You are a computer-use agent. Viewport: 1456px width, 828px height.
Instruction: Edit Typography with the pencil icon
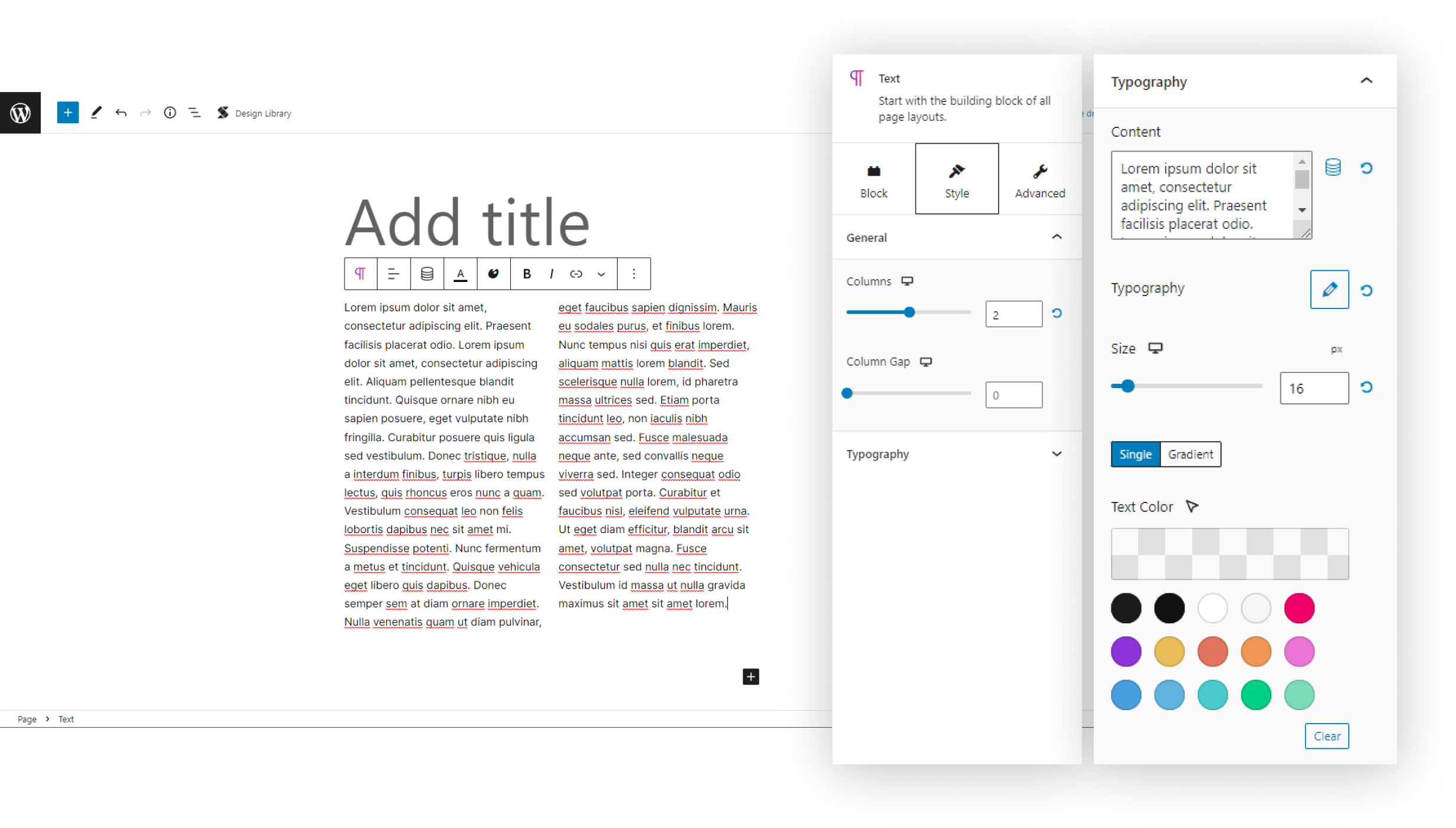tap(1329, 290)
